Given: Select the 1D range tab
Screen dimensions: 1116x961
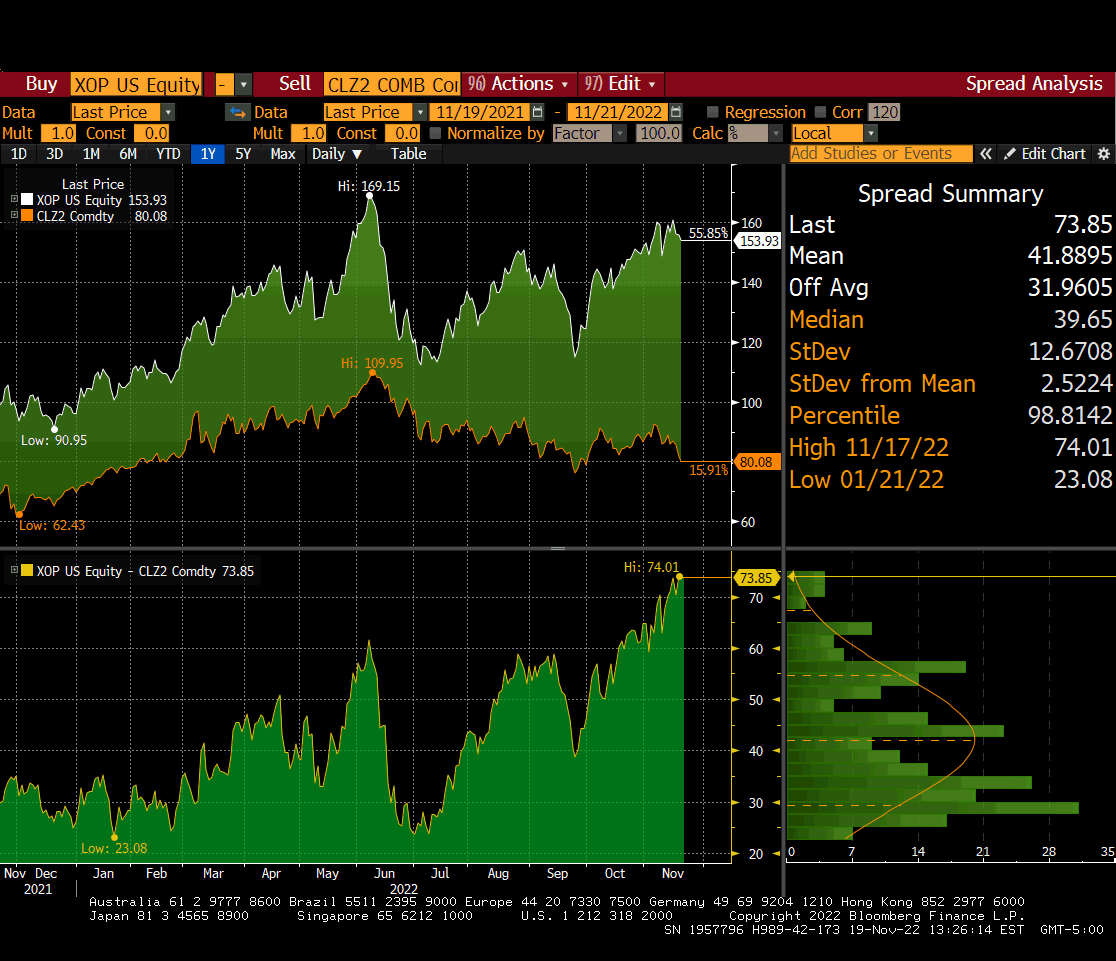Looking at the screenshot, I should tap(19, 154).
